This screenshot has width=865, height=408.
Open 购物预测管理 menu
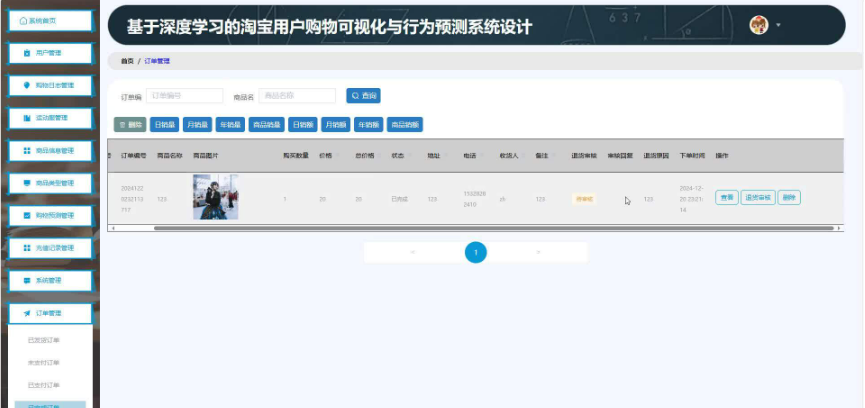tap(50, 216)
